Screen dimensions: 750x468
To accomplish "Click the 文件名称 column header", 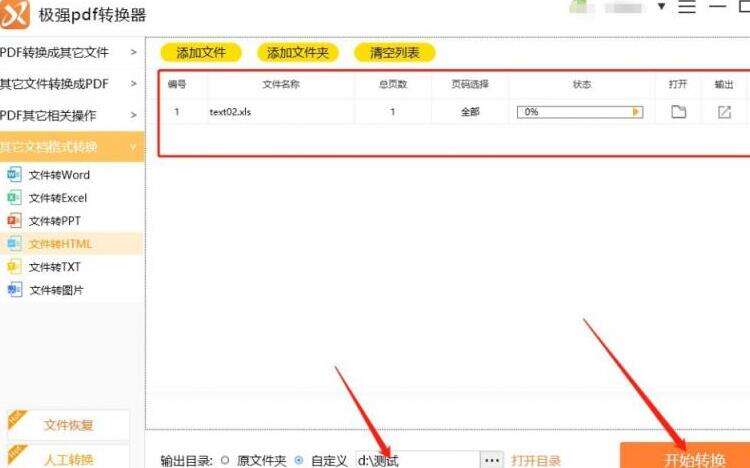I will pyautogui.click(x=281, y=84).
